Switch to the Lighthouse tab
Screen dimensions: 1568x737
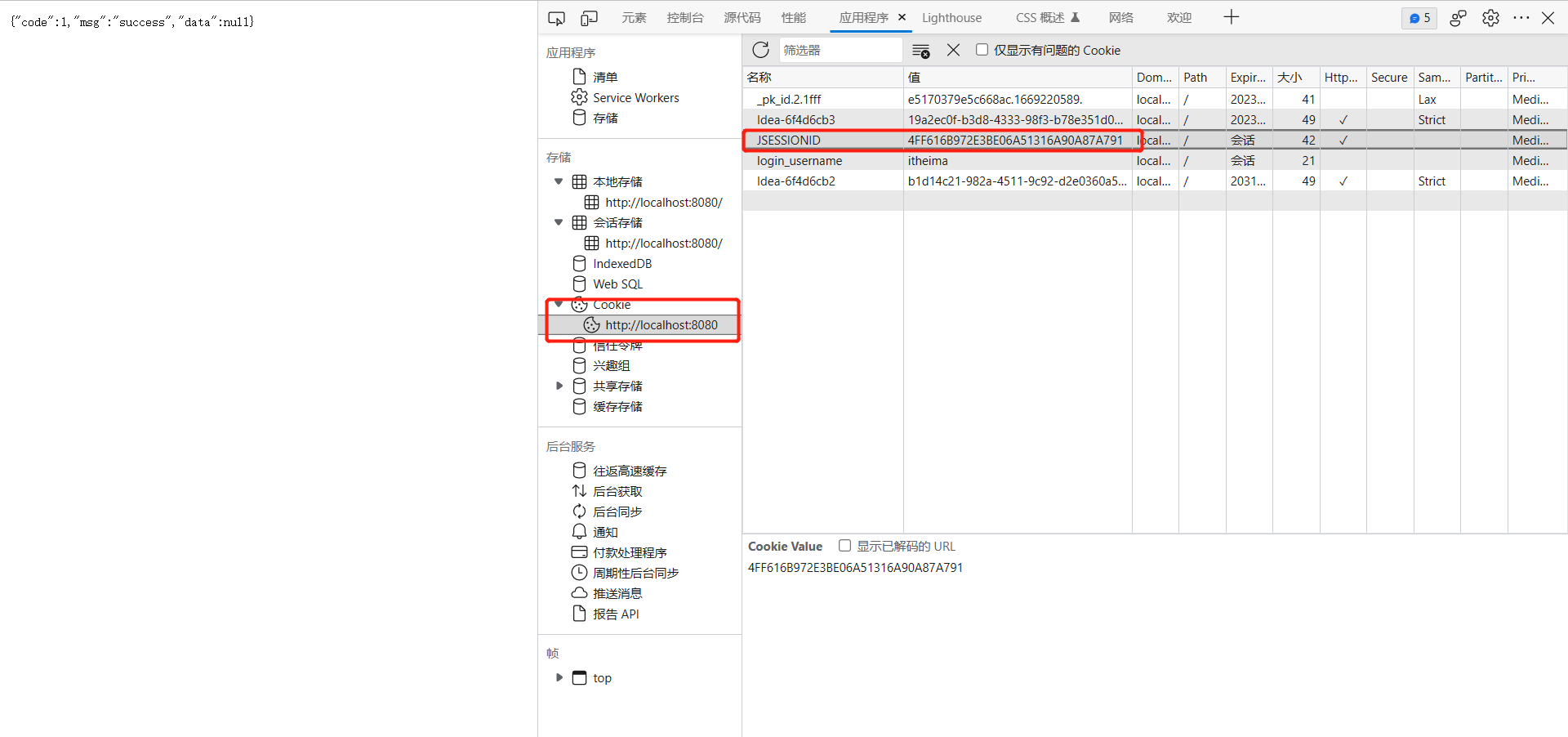click(x=951, y=18)
